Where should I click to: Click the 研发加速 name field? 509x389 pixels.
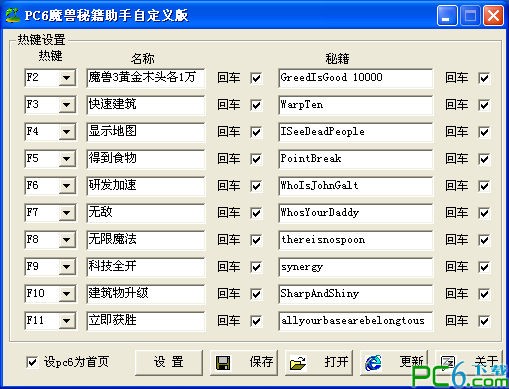(x=146, y=186)
